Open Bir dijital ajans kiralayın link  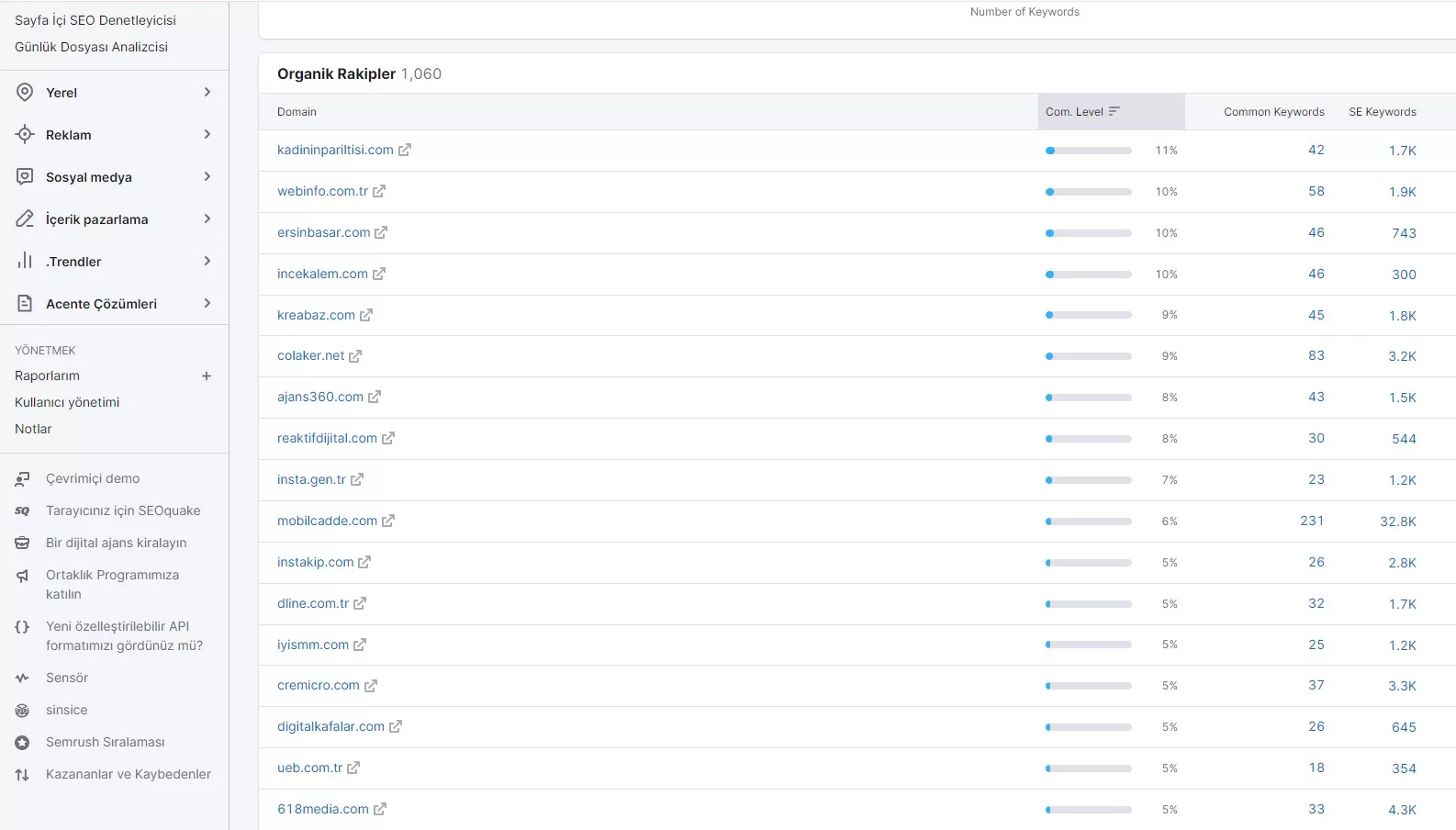coord(116,543)
